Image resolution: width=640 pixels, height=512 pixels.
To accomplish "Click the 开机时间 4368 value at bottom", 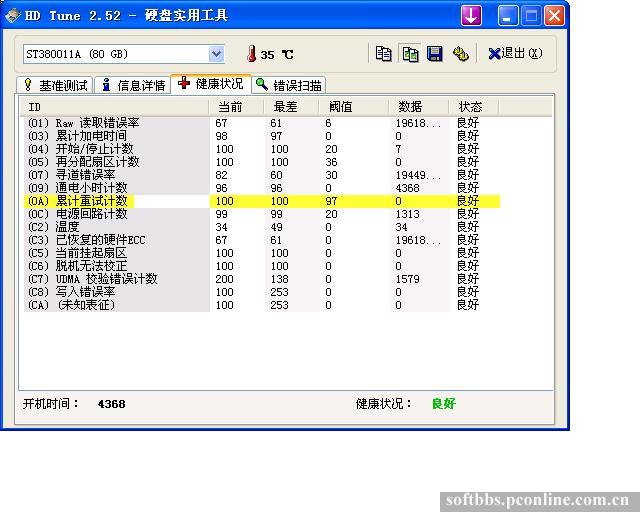I will tap(111, 404).
